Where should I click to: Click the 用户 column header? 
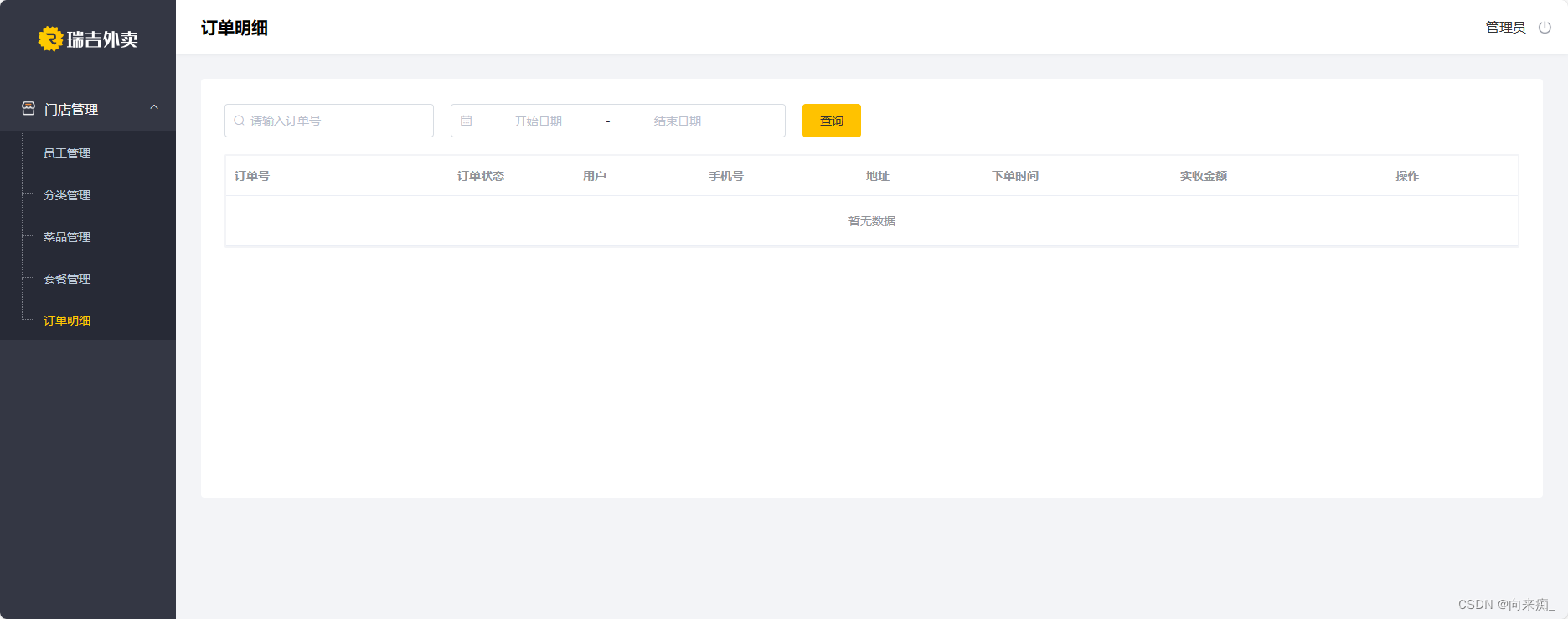[x=595, y=176]
